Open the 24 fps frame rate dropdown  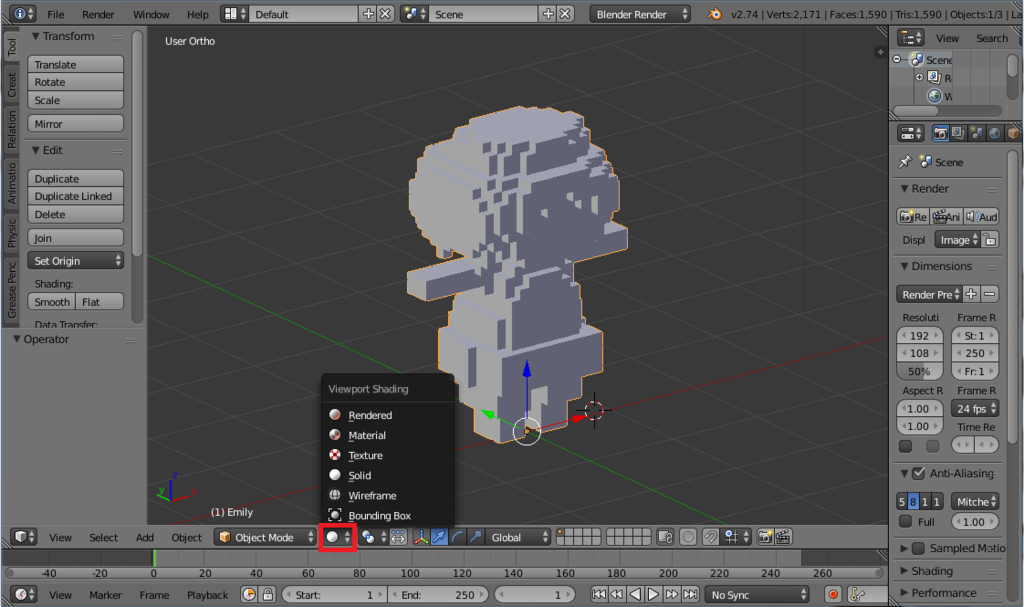[975, 408]
